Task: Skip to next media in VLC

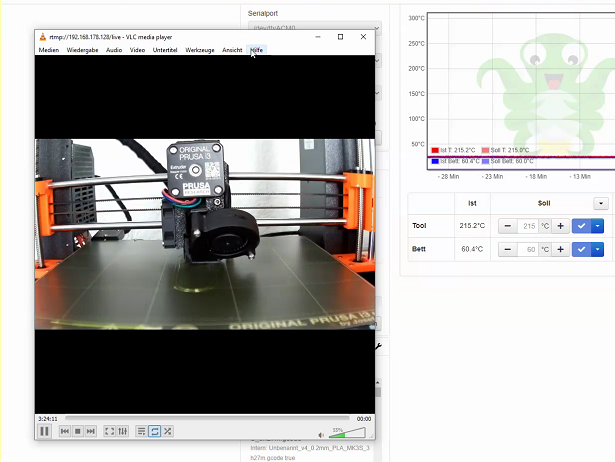Action: [x=91, y=431]
